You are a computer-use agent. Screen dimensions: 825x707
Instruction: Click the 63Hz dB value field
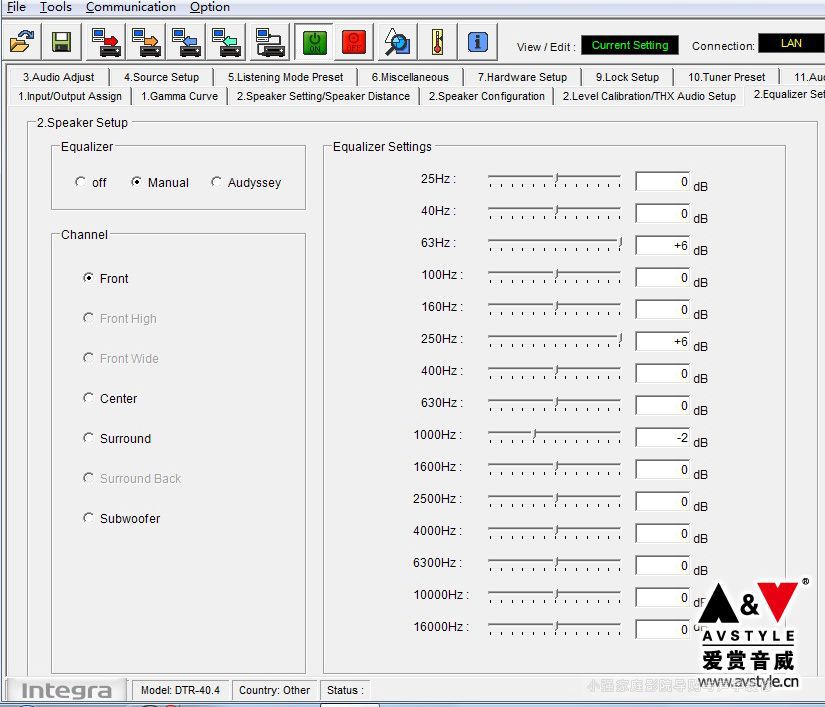pos(662,245)
